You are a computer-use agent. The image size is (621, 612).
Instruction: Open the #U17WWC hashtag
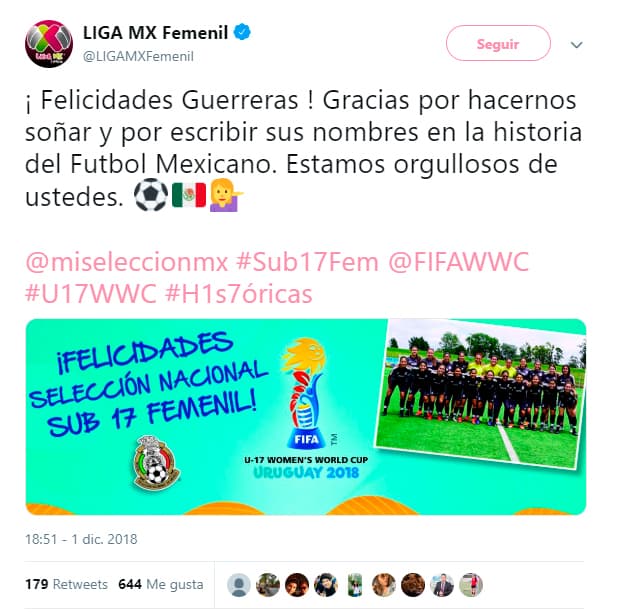pyautogui.click(x=91, y=294)
